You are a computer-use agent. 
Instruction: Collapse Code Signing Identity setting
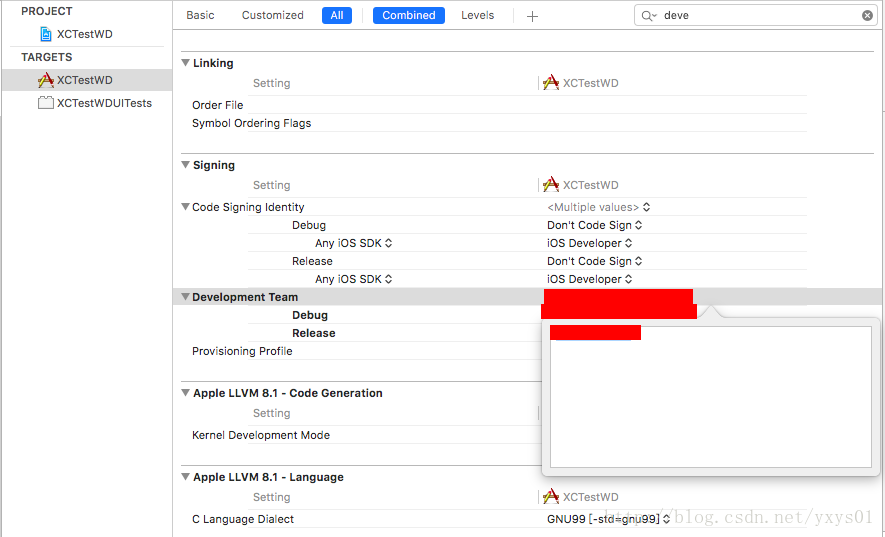(x=185, y=207)
